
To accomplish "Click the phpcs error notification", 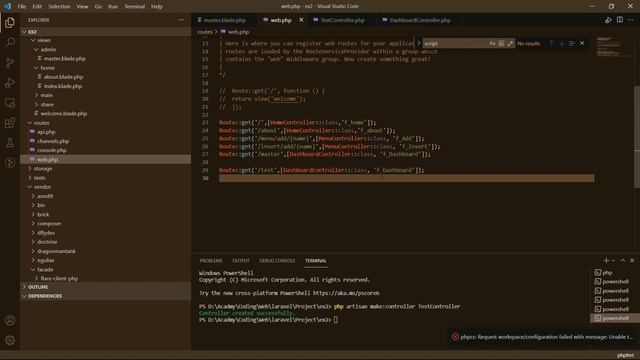I will pyautogui.click(x=543, y=337).
